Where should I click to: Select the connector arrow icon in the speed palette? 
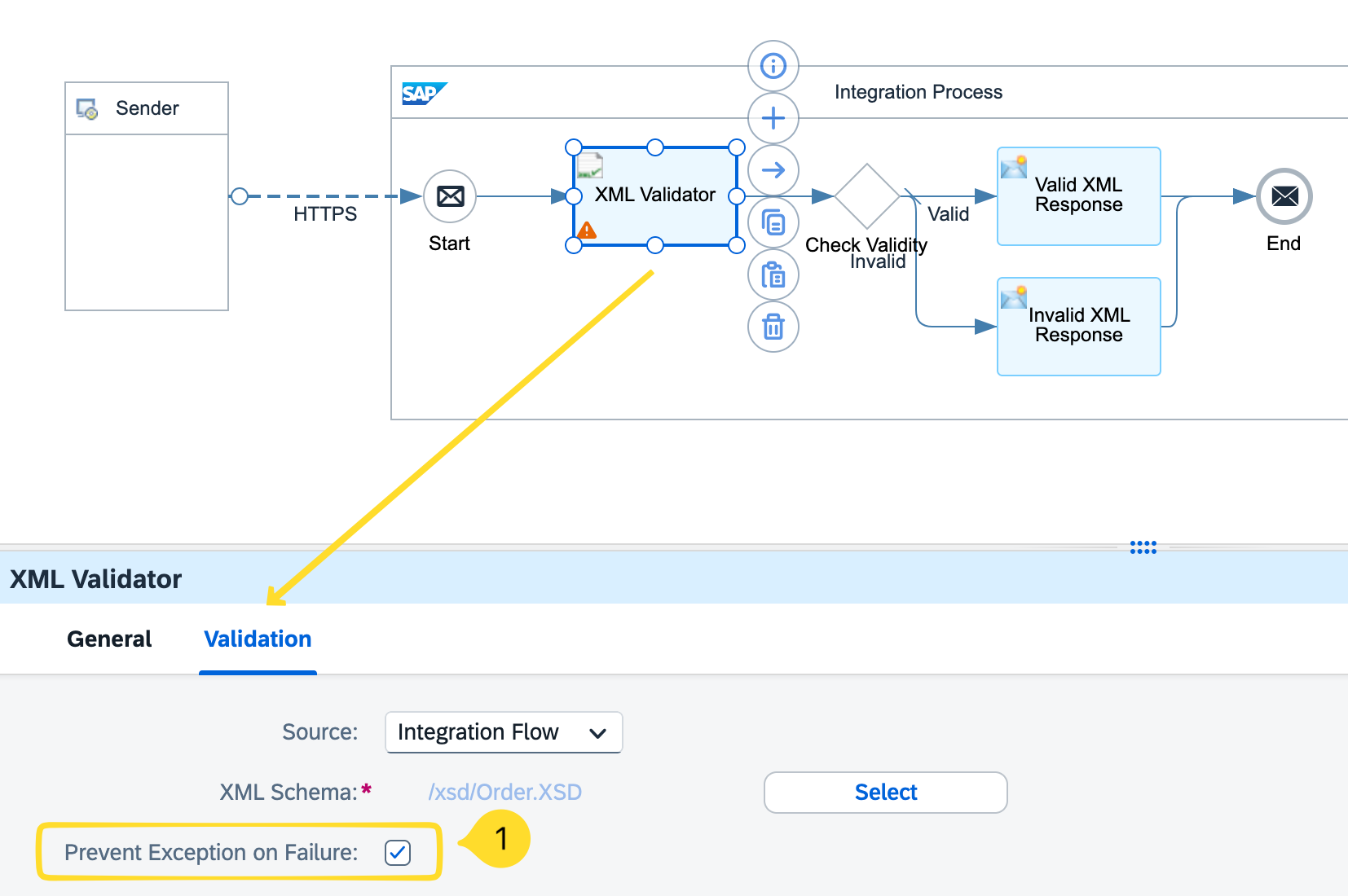(x=773, y=170)
